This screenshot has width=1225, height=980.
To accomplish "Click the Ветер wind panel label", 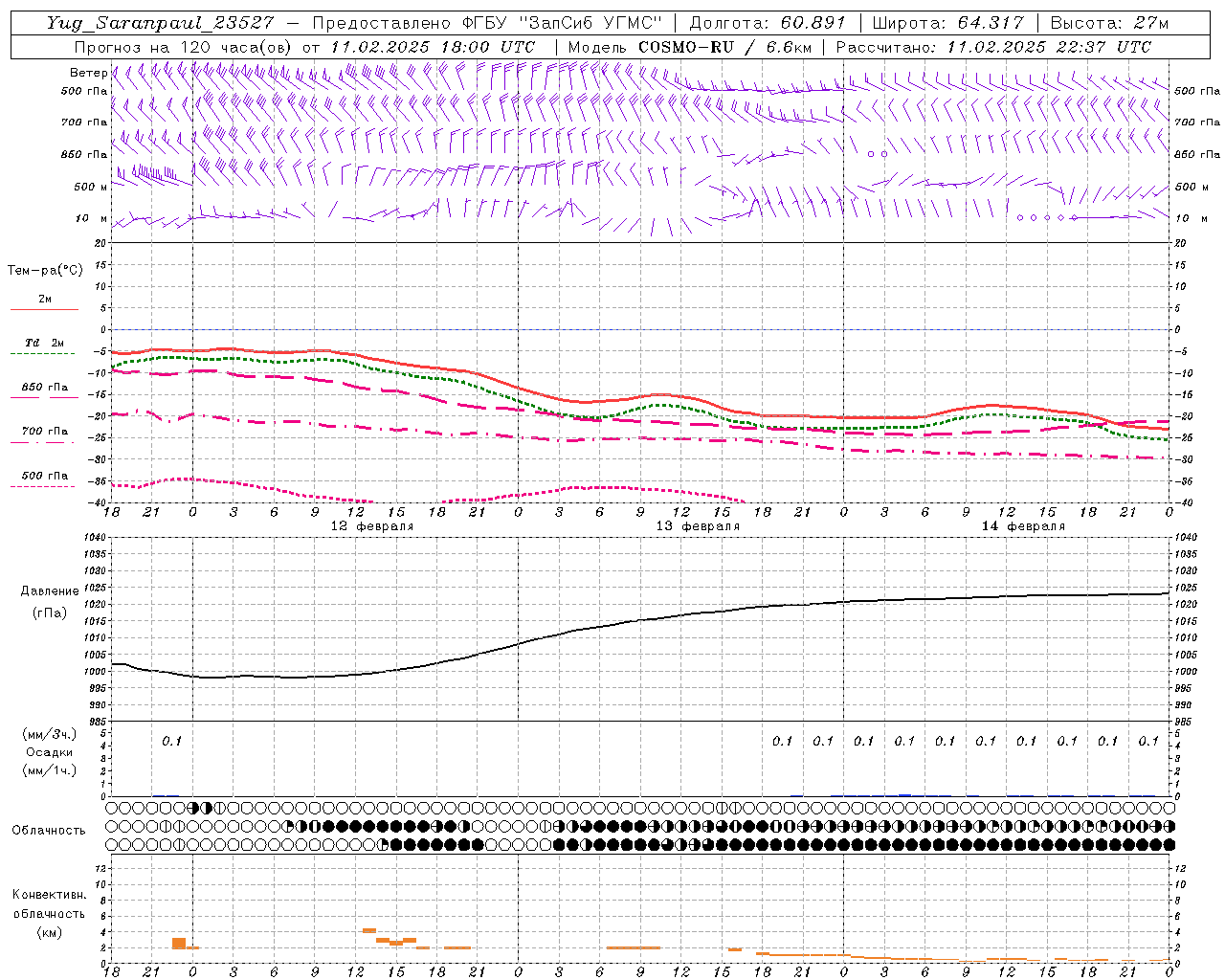I will click(x=88, y=73).
